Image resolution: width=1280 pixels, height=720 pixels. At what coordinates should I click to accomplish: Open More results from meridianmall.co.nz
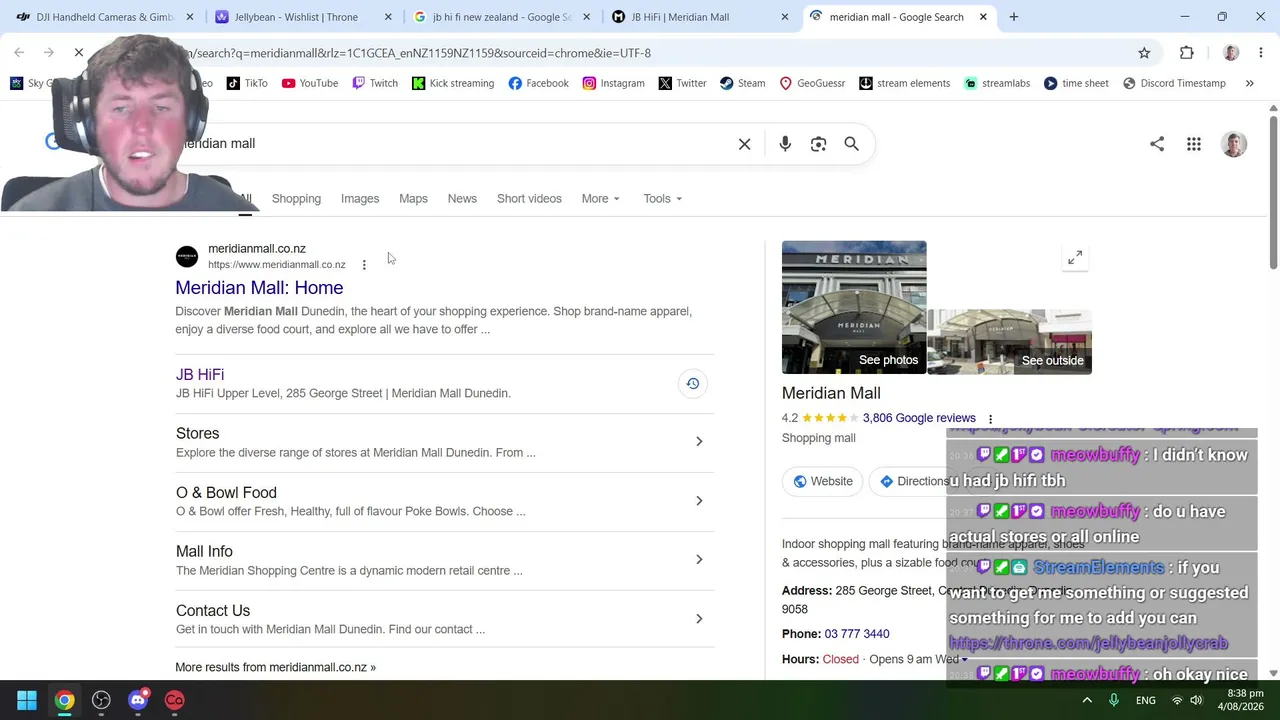(276, 668)
